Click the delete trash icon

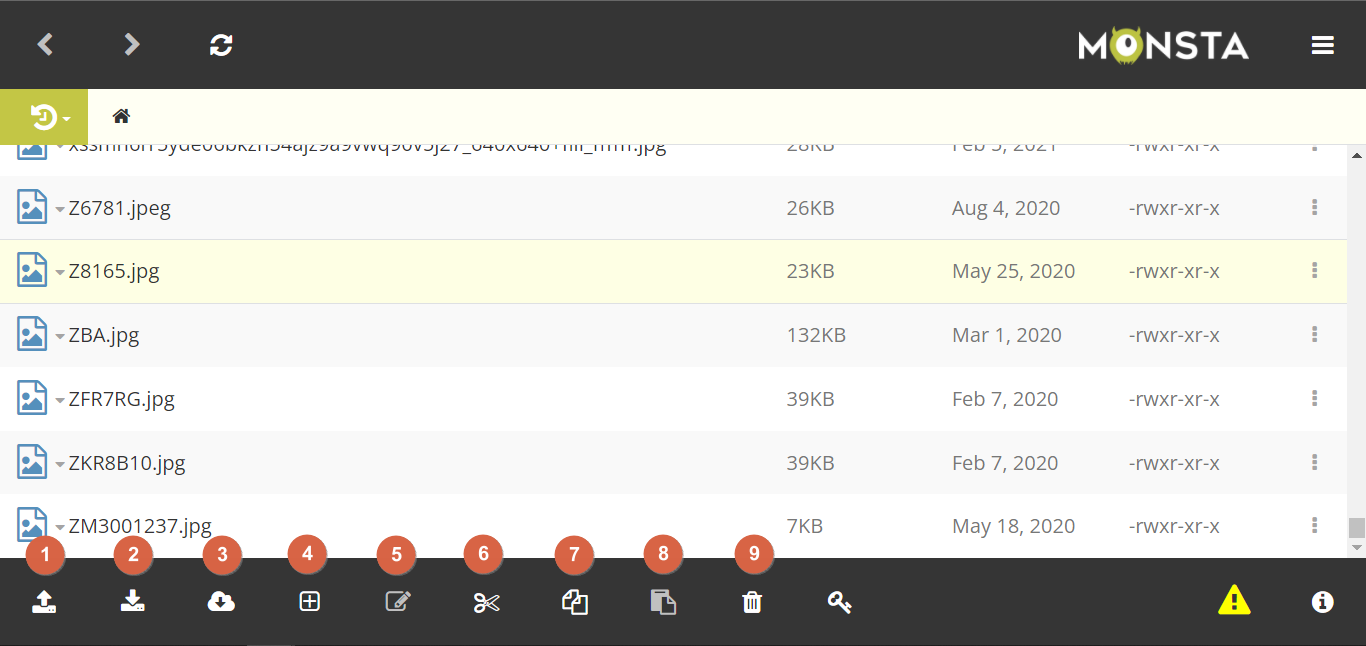[752, 602]
